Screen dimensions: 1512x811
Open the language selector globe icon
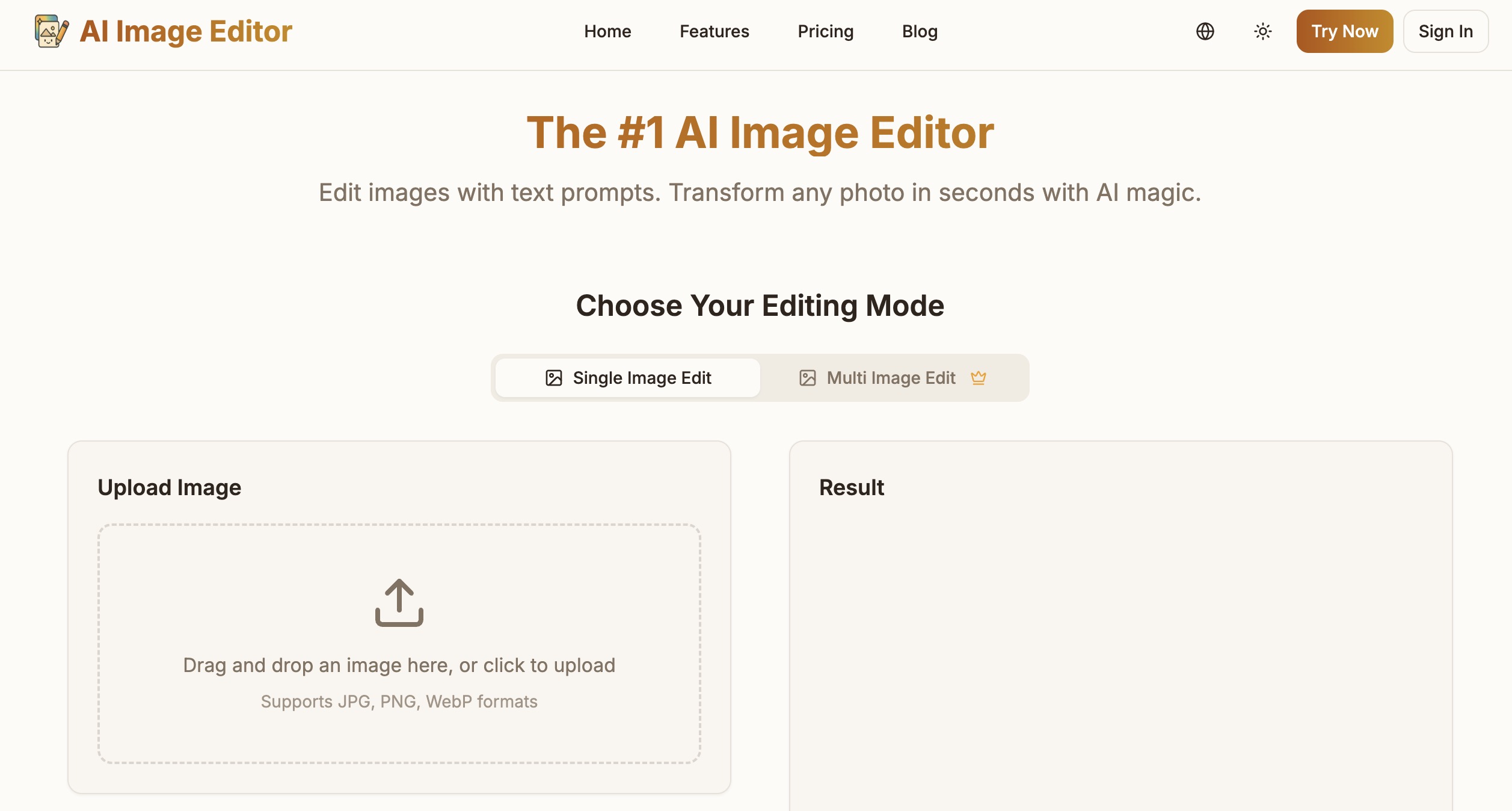[x=1205, y=31]
